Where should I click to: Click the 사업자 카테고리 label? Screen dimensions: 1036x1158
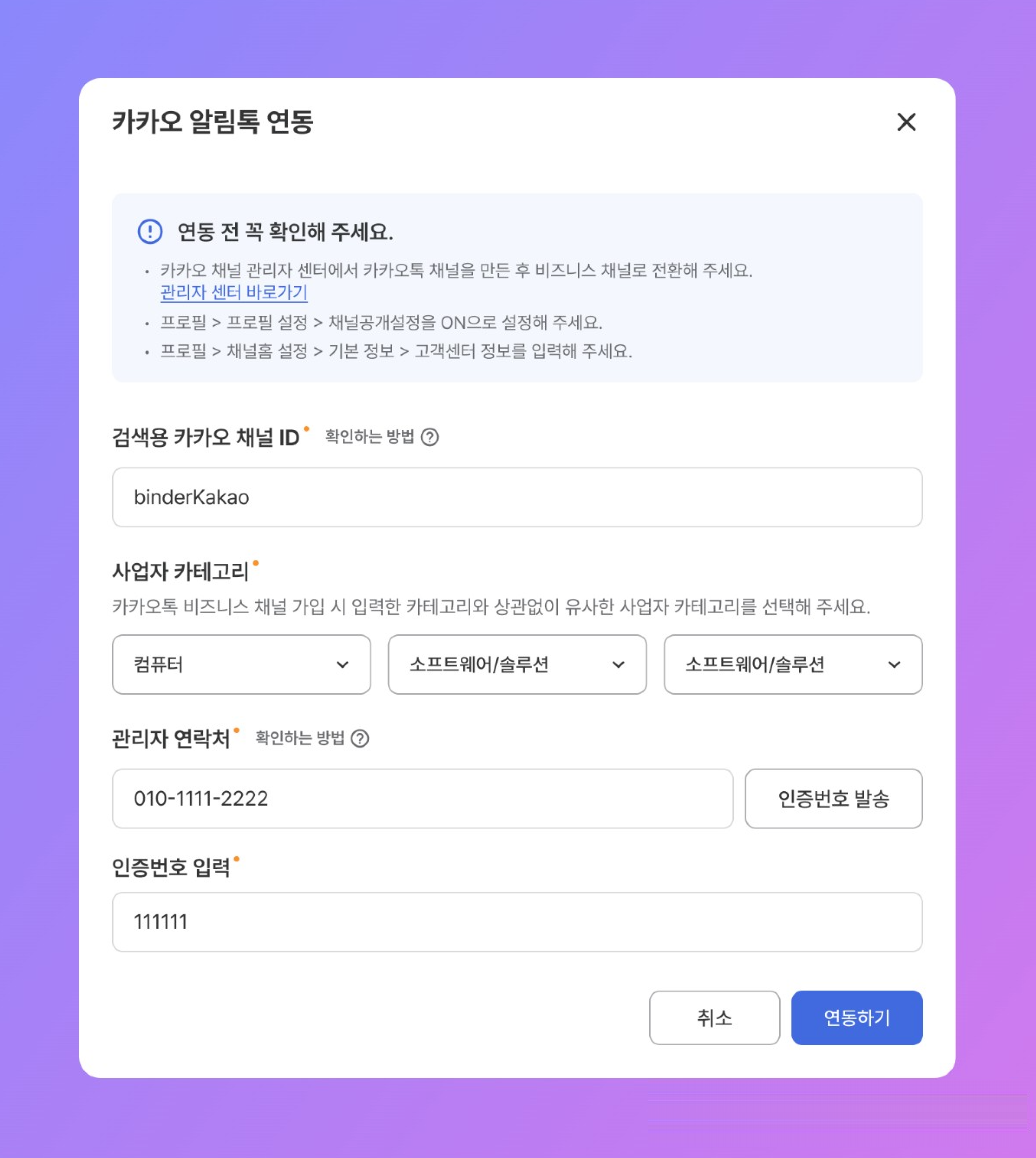180,572
